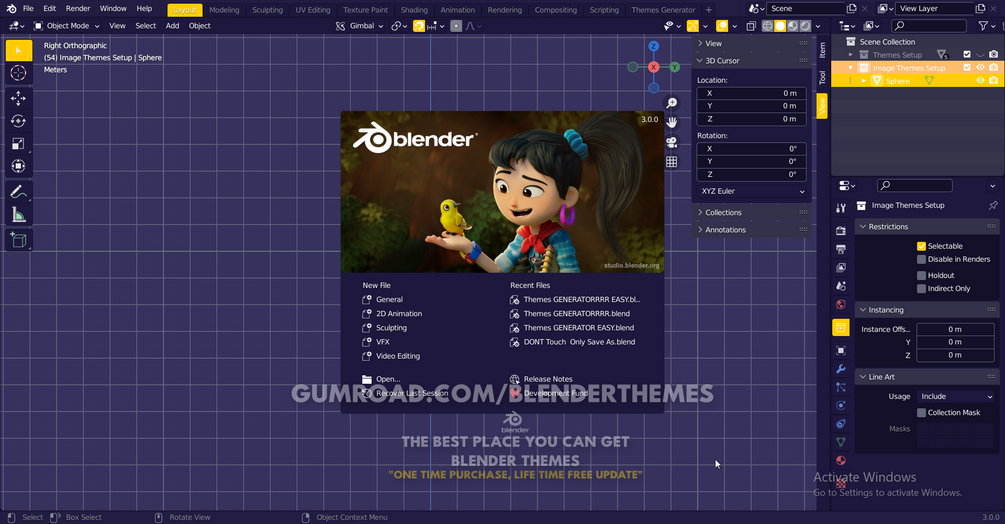Click the Rotation Z value field
The width and height of the screenshot is (1005, 524).
pyautogui.click(x=752, y=174)
